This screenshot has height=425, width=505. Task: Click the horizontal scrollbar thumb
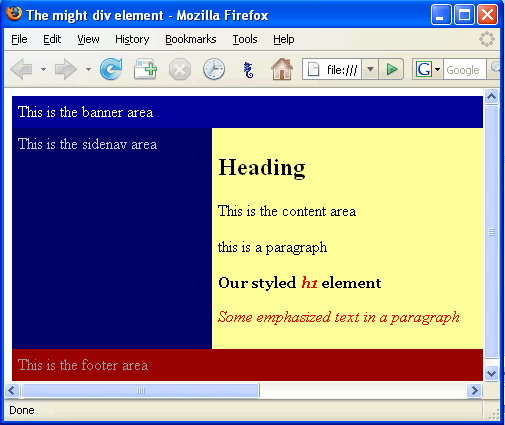[141, 390]
